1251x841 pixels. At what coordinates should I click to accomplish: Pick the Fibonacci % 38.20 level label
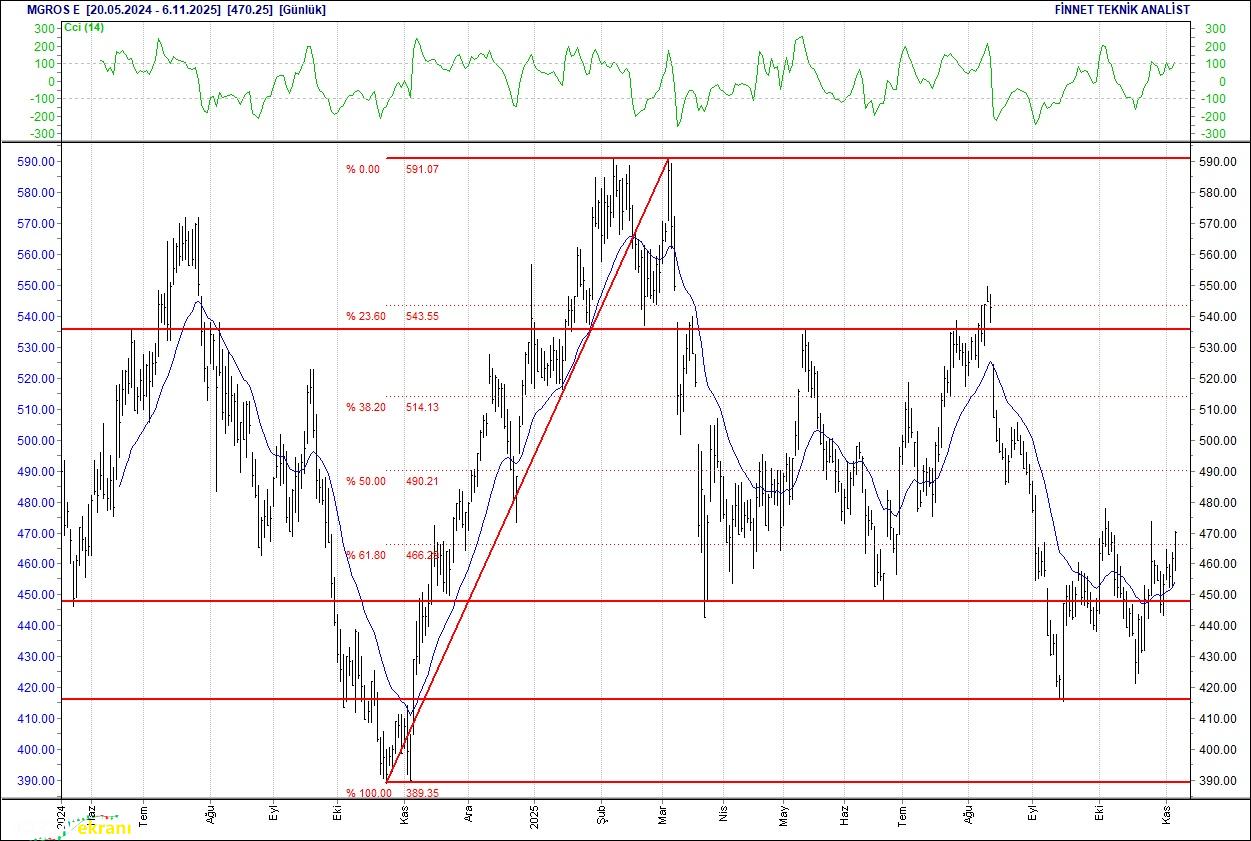tap(363, 408)
